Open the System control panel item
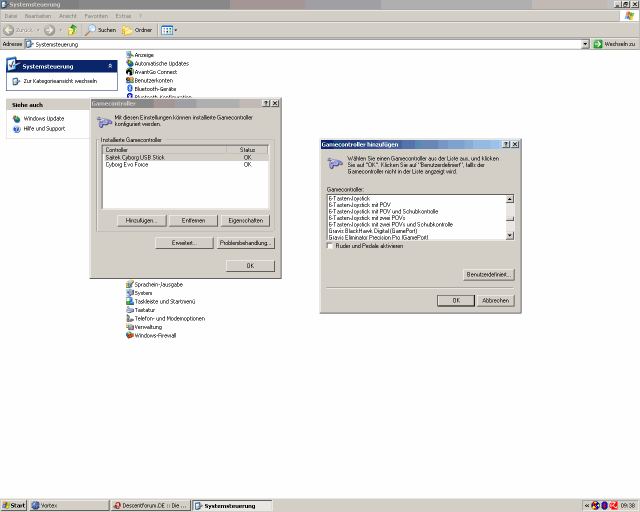Image resolution: width=640 pixels, height=512 pixels. point(139,293)
